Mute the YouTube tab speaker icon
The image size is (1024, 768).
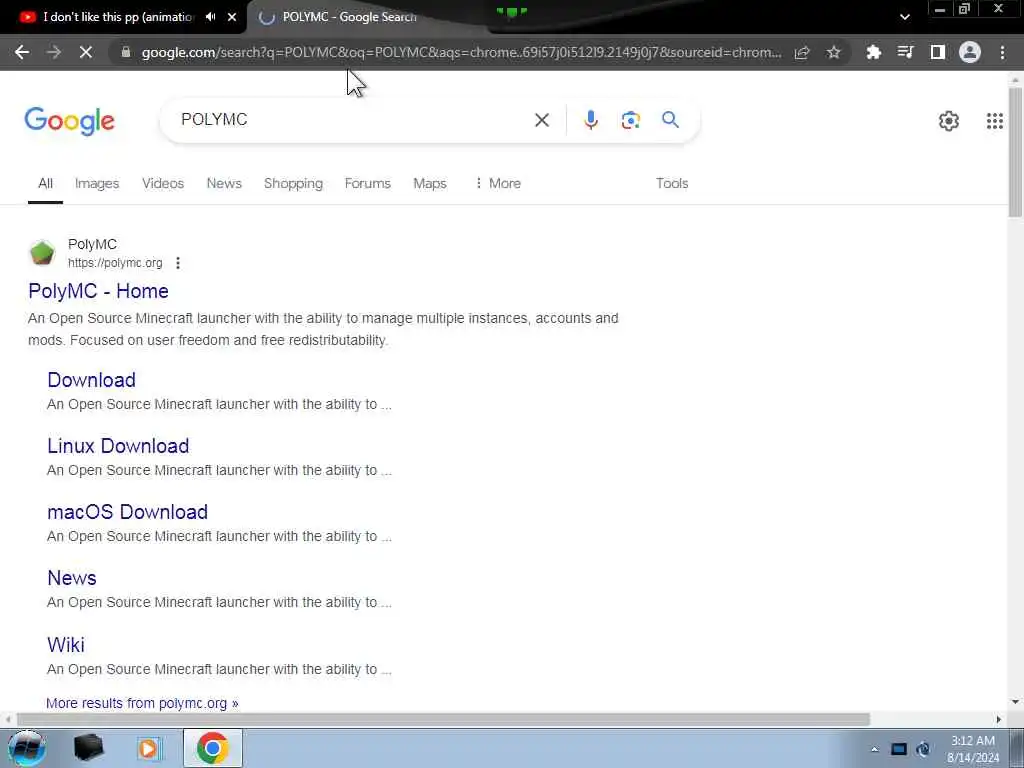coord(210,17)
